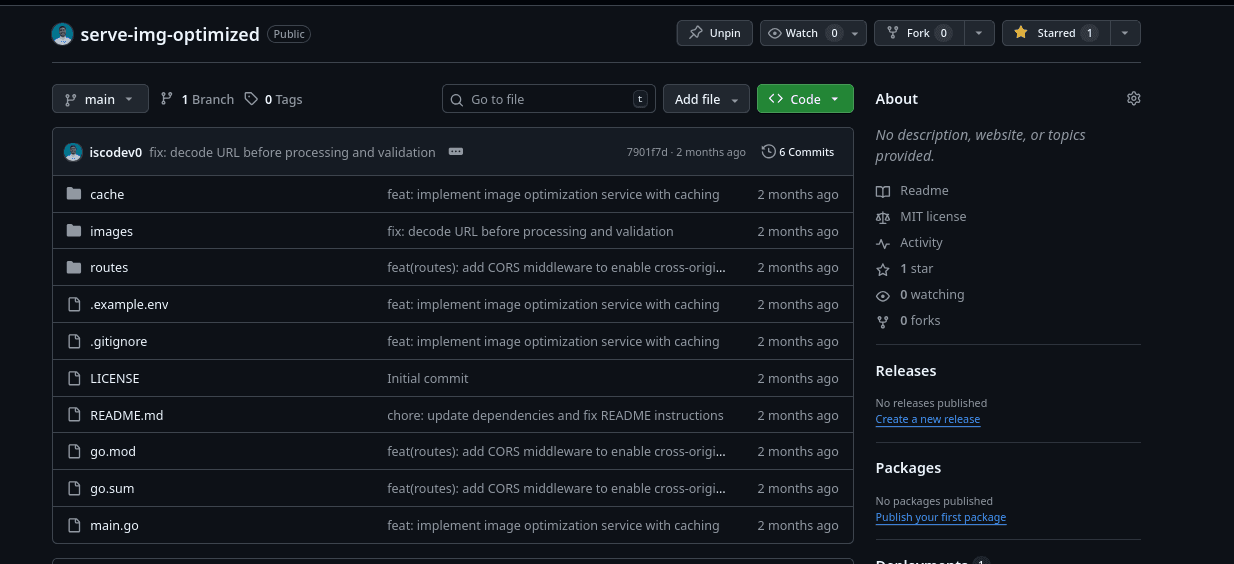Image resolution: width=1234 pixels, height=564 pixels.
Task: Open star lists dropdown arrow
Action: point(1125,33)
